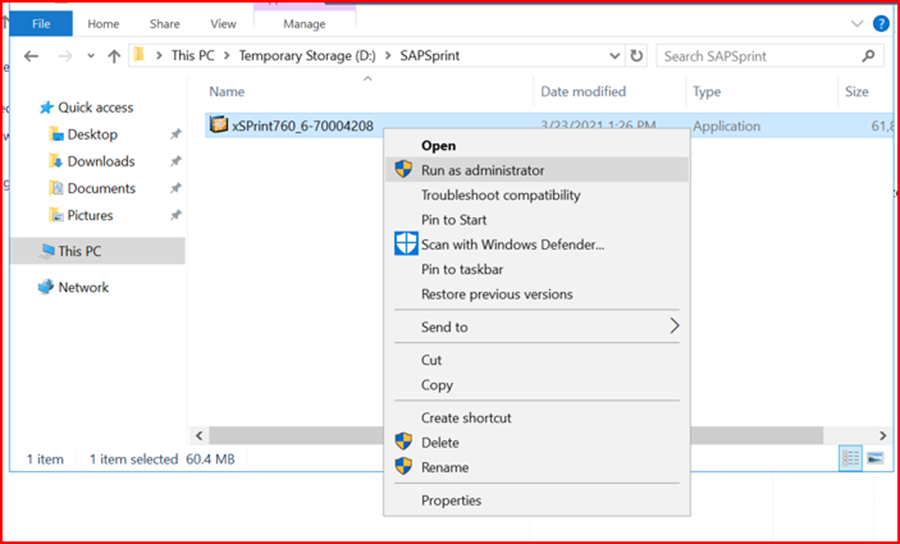Switch to the Details view icon
900x544 pixels.
tap(851, 458)
